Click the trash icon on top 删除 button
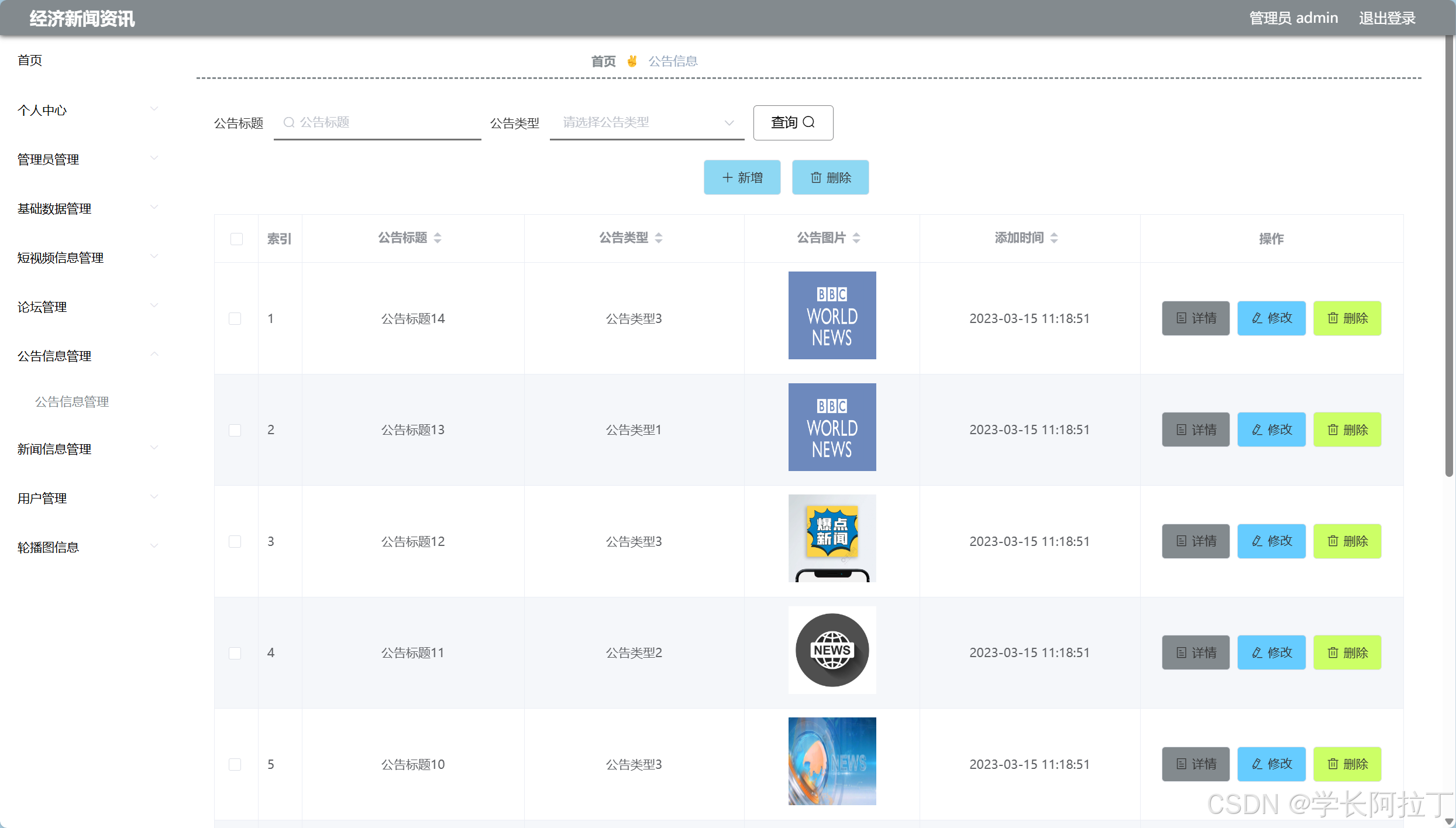Image resolution: width=1456 pixels, height=828 pixels. (x=817, y=177)
